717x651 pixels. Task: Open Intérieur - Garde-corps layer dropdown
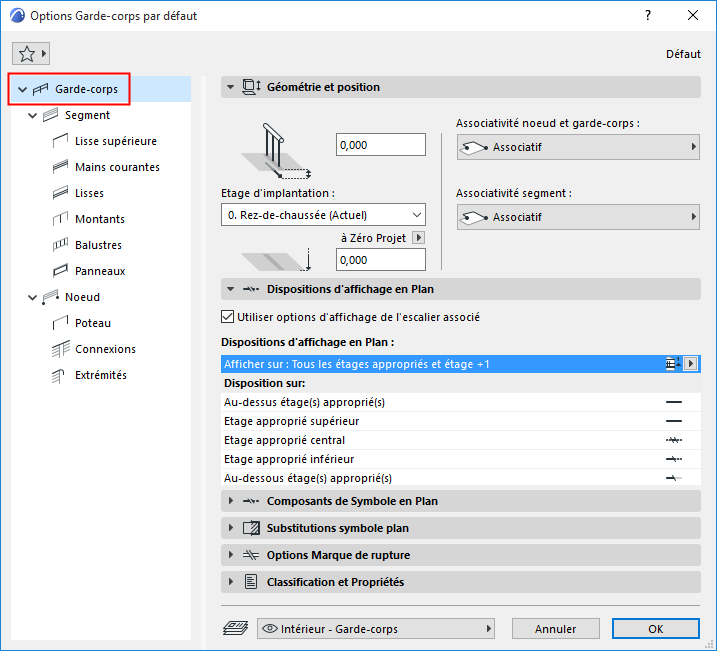coord(376,629)
